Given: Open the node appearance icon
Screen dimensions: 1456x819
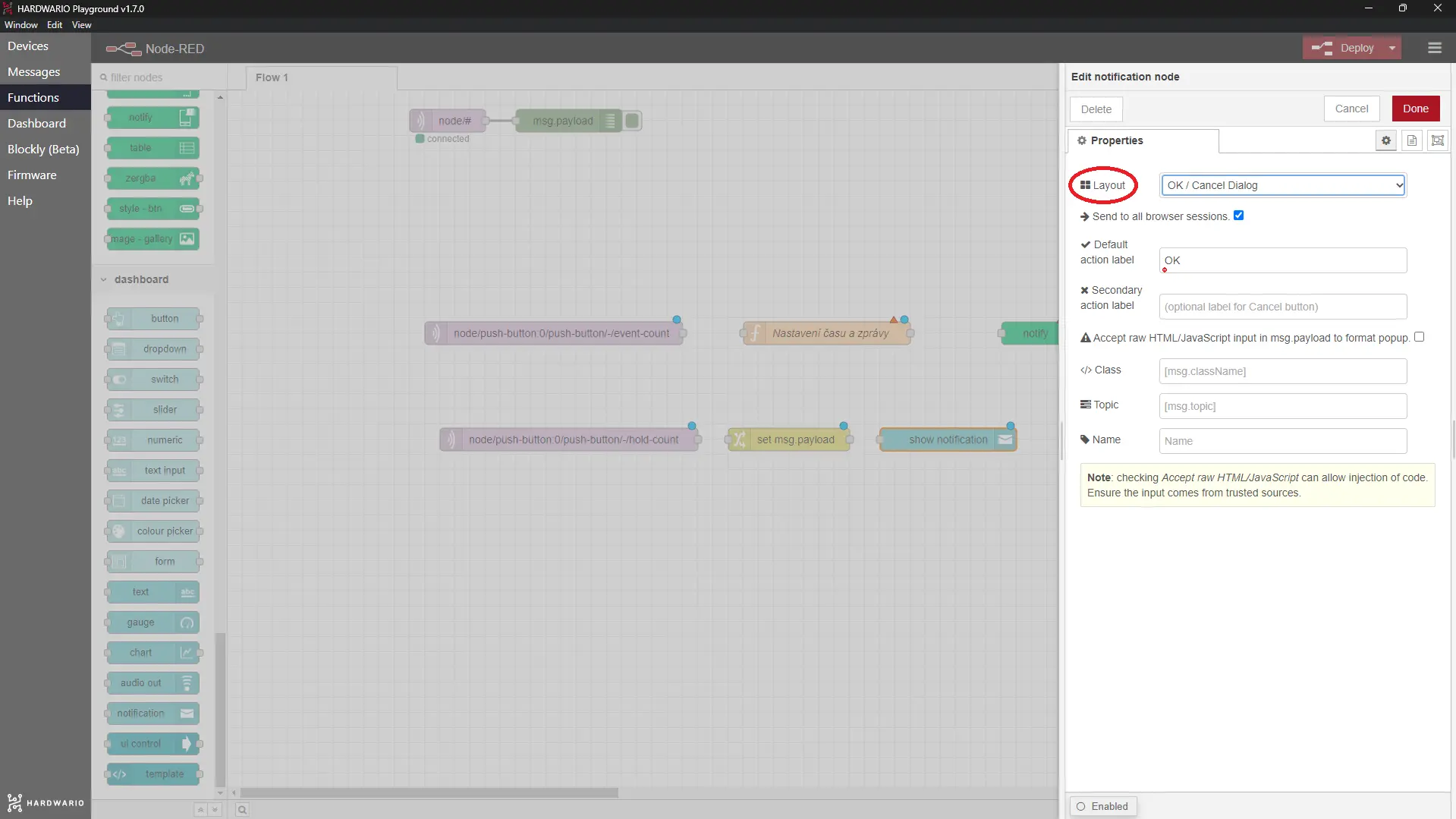Looking at the screenshot, I should [1438, 140].
